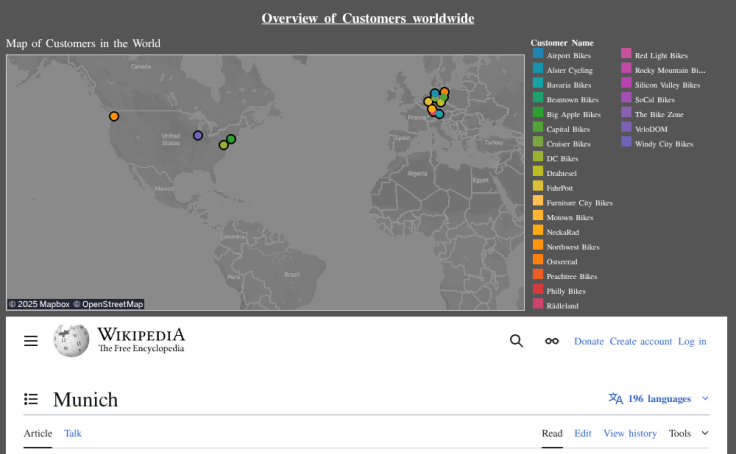Screen dimensions: 736x454
Task: Click the olive map marker near Washington DC
Action: (223, 145)
